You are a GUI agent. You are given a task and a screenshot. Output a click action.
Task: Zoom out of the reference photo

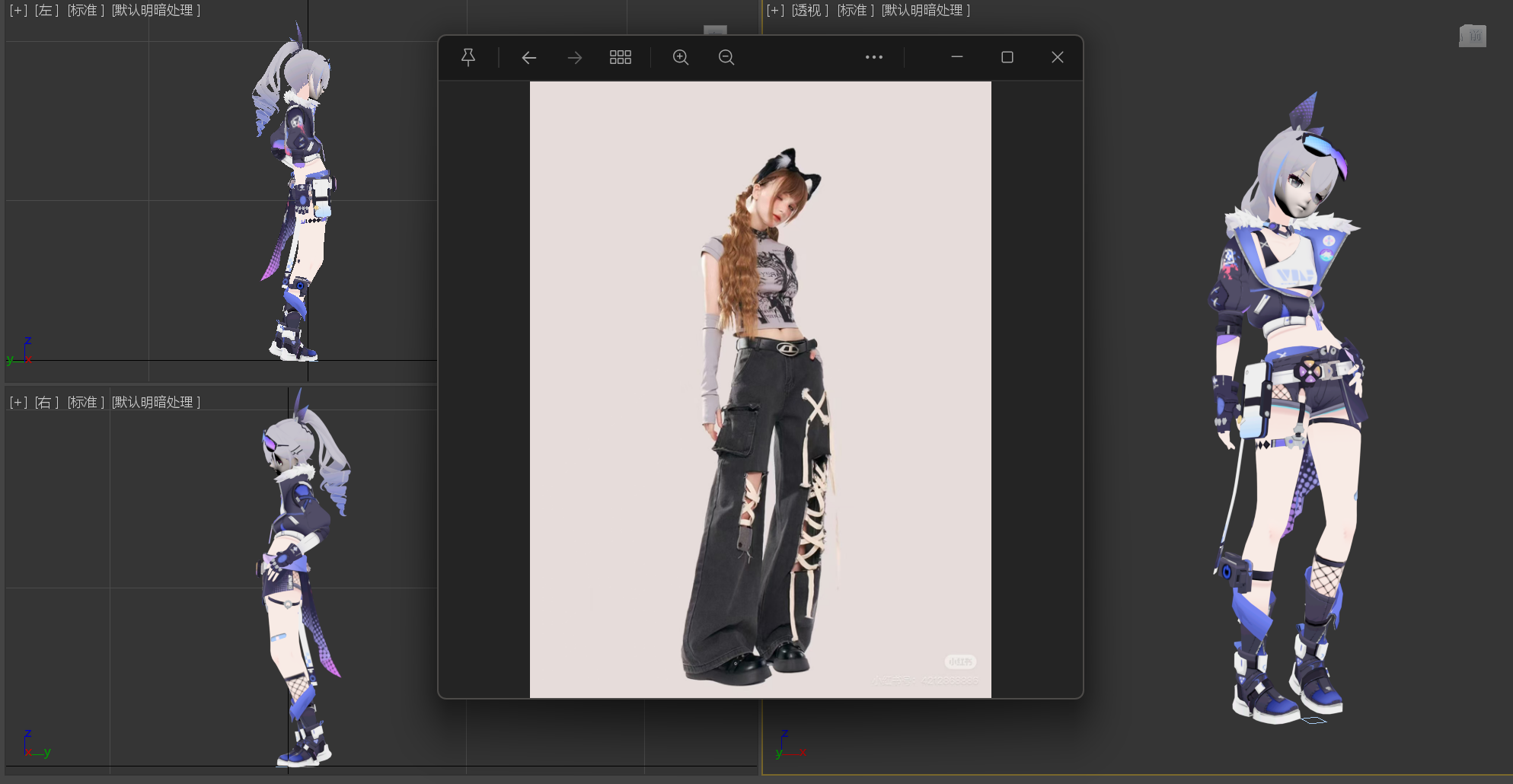pos(726,57)
